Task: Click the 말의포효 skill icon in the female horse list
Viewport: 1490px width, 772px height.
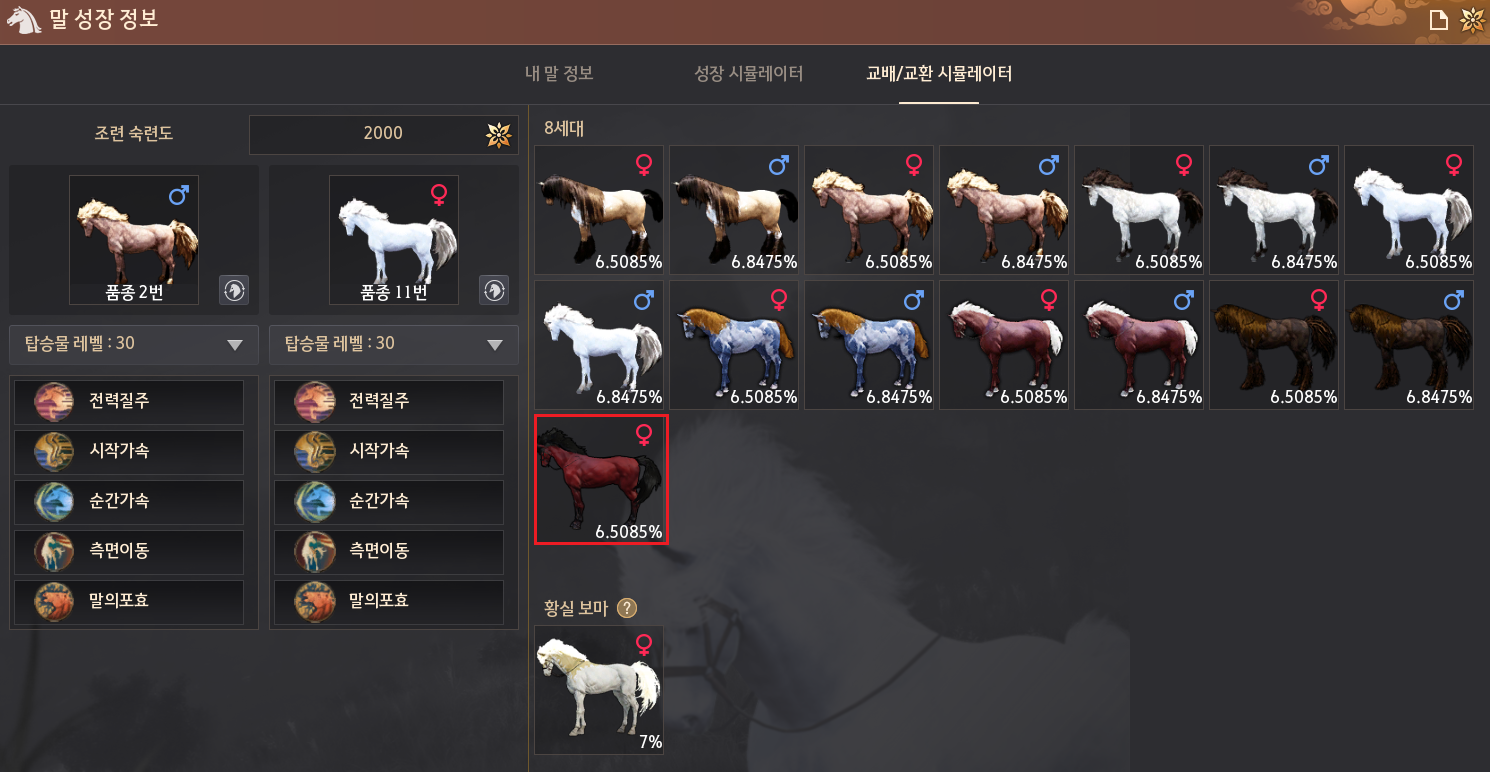Action: tap(314, 602)
